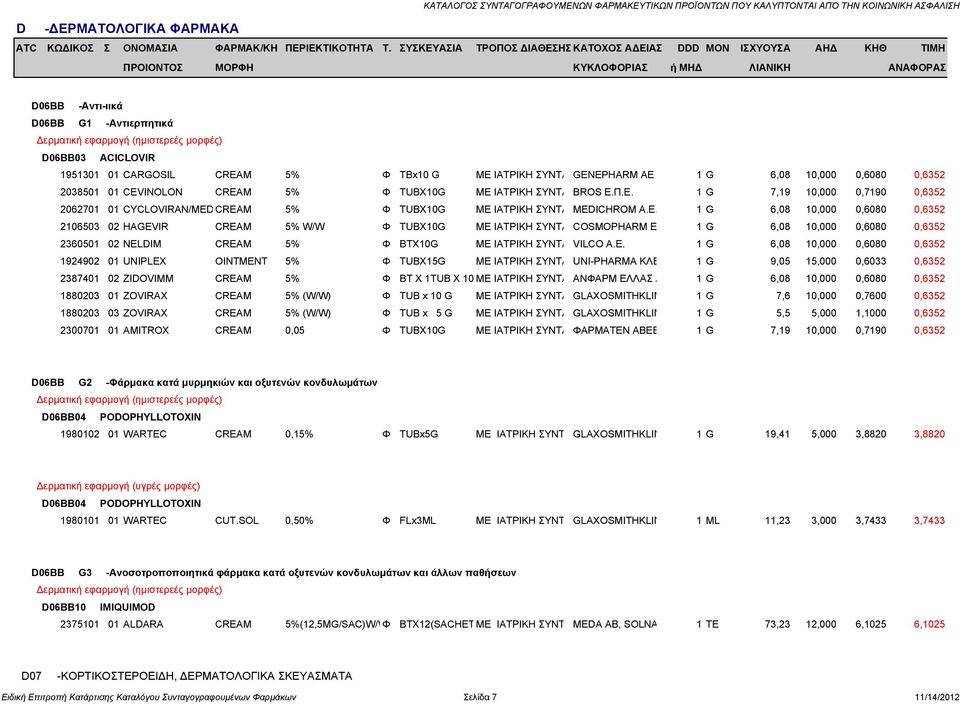Click license holder MEDA AB, SOLNA
The height and width of the screenshot is (704, 960).
[x=615, y=624]
